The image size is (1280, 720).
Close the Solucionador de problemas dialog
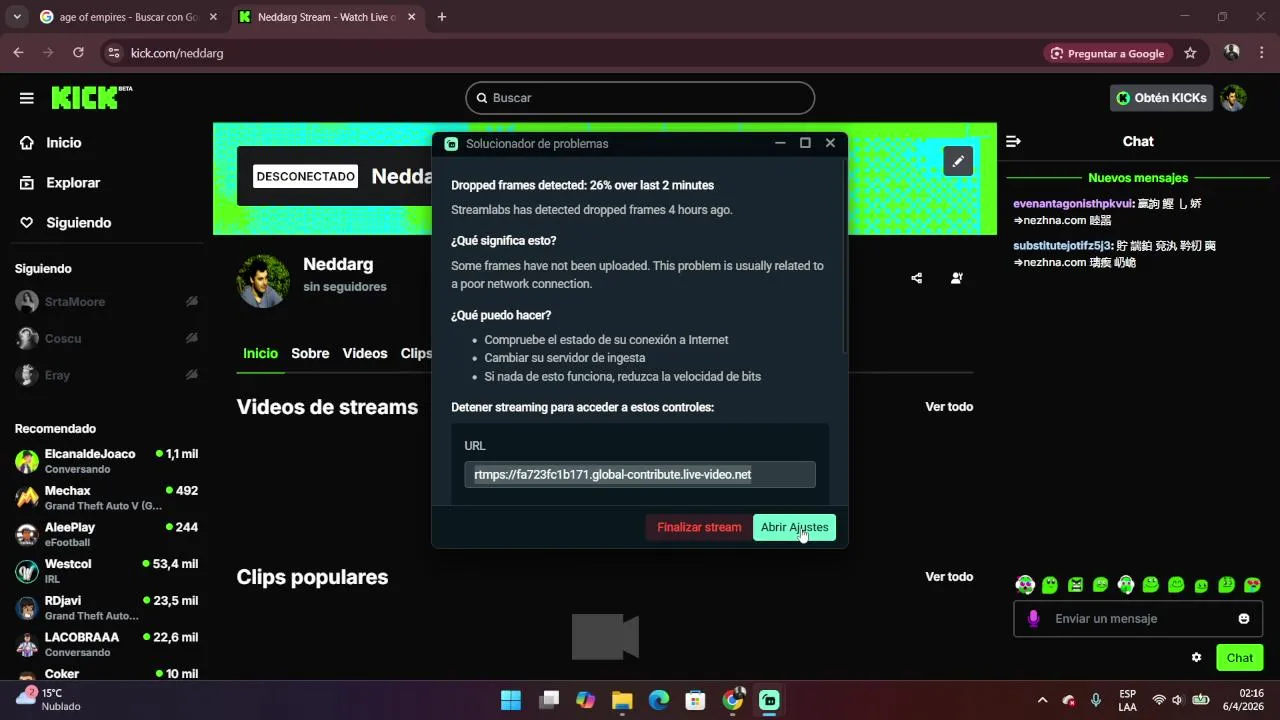(830, 143)
